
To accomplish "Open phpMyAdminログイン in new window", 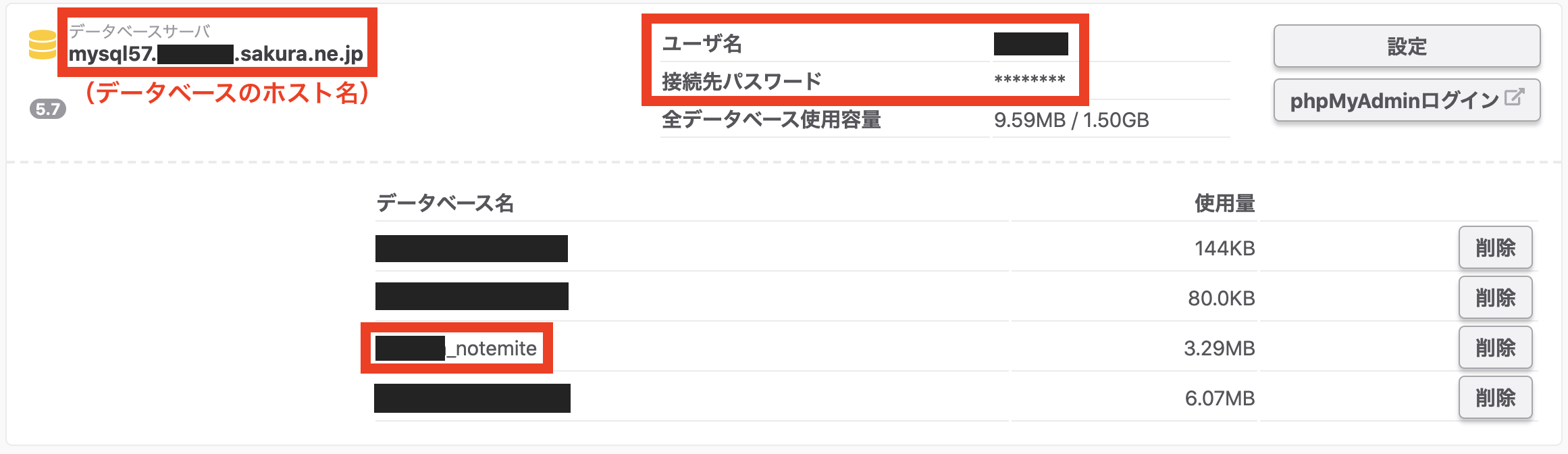I will (x=1407, y=100).
